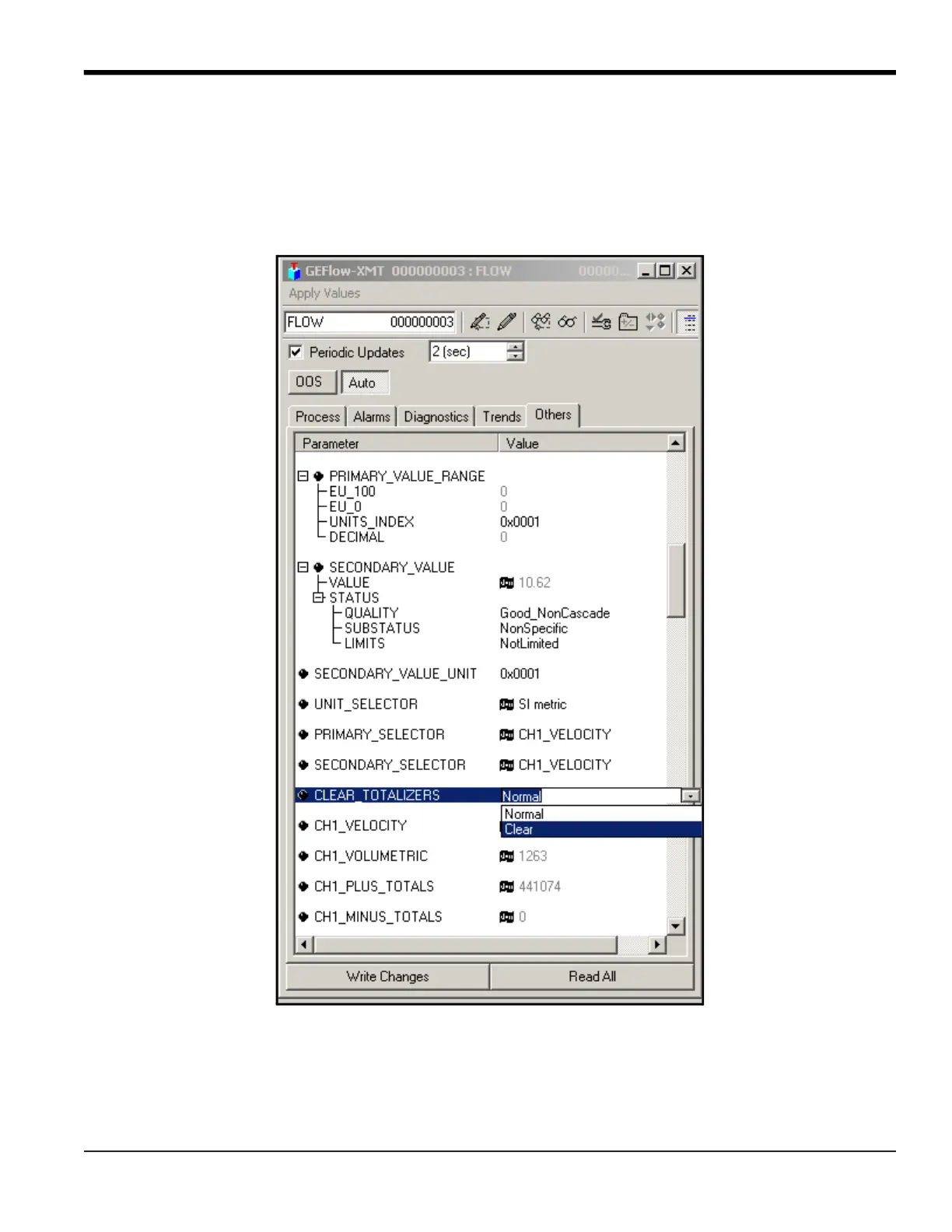Click the GEFlow-XMT title bar app icon

pos(294,271)
